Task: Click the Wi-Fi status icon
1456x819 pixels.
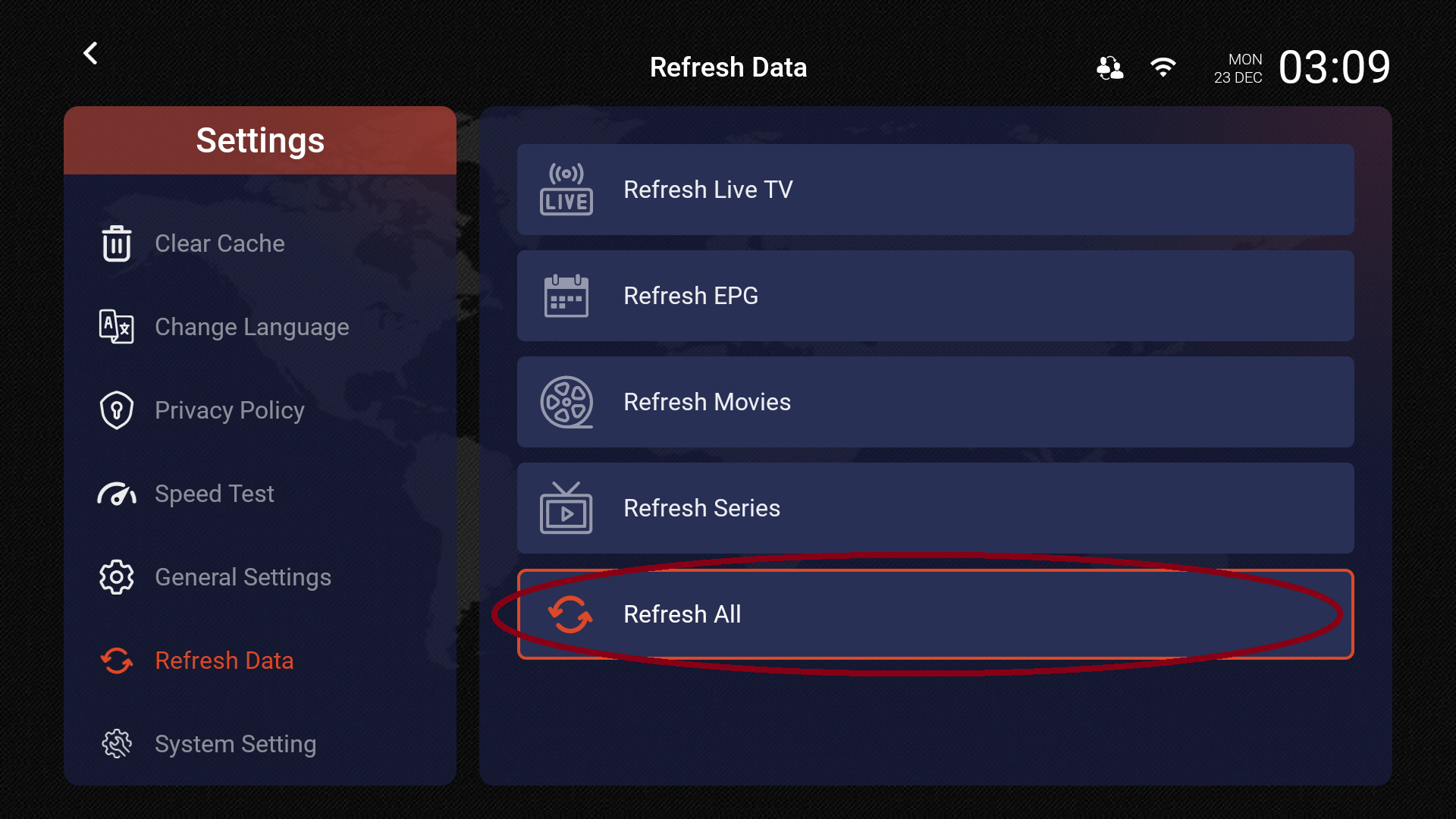Action: [1163, 67]
